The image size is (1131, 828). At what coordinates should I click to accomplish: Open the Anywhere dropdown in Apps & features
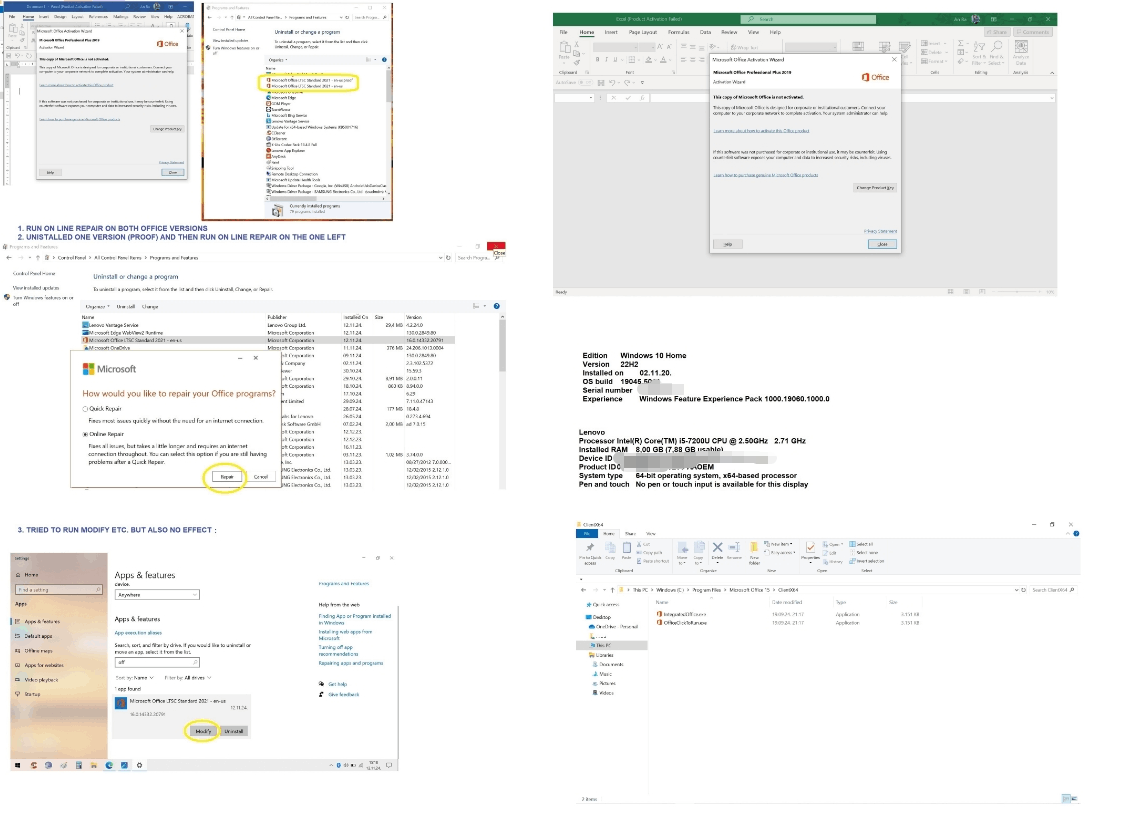coord(157,595)
